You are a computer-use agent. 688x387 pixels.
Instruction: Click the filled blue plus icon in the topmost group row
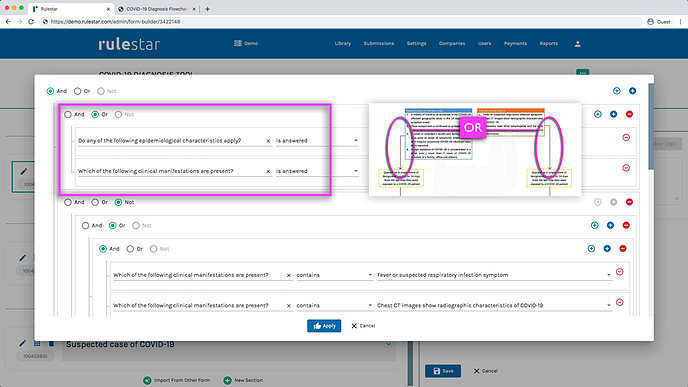click(632, 91)
